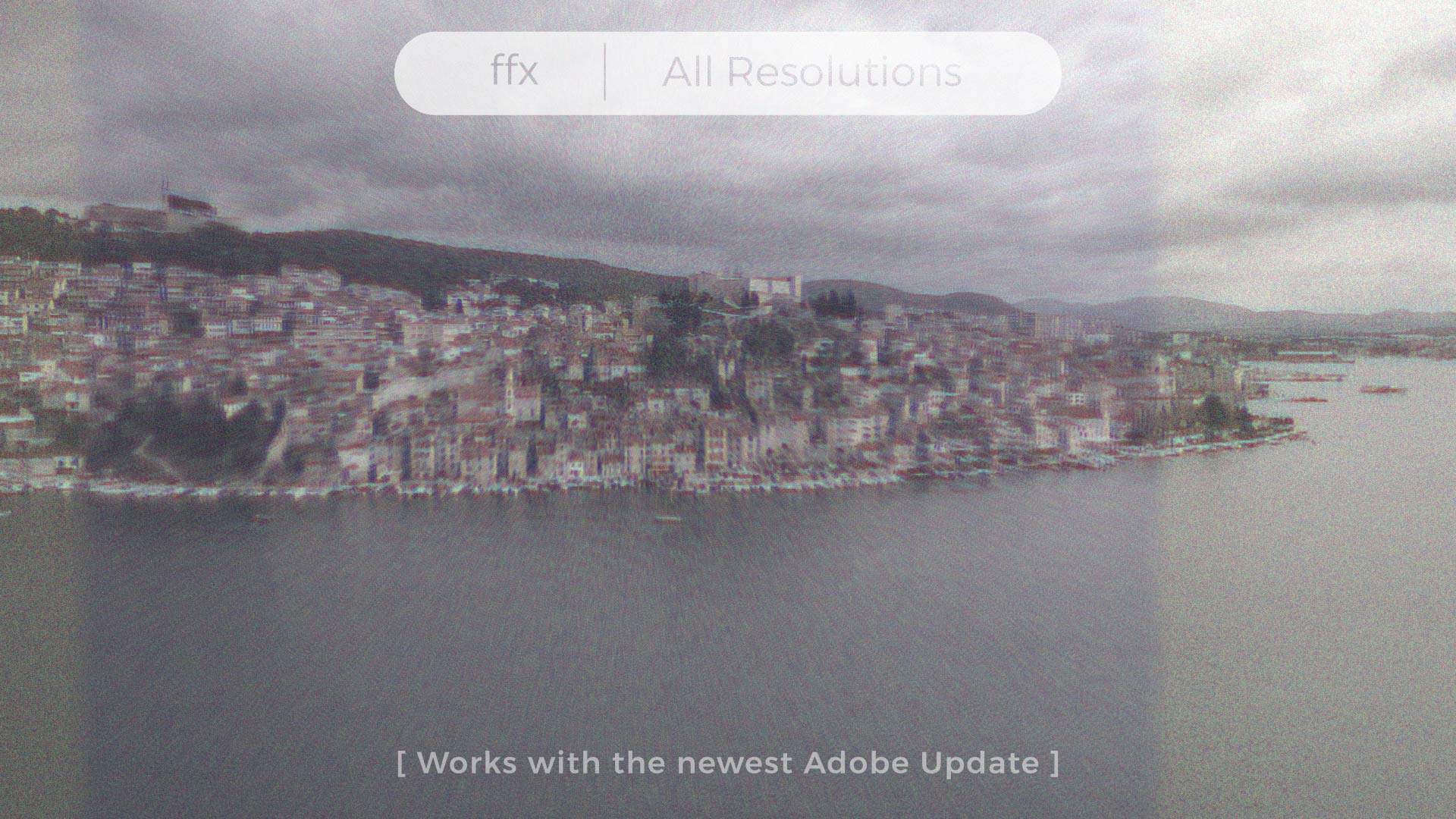Screen dimensions: 1456x819
Task: Click the large white building above town center
Action: [x=773, y=287]
